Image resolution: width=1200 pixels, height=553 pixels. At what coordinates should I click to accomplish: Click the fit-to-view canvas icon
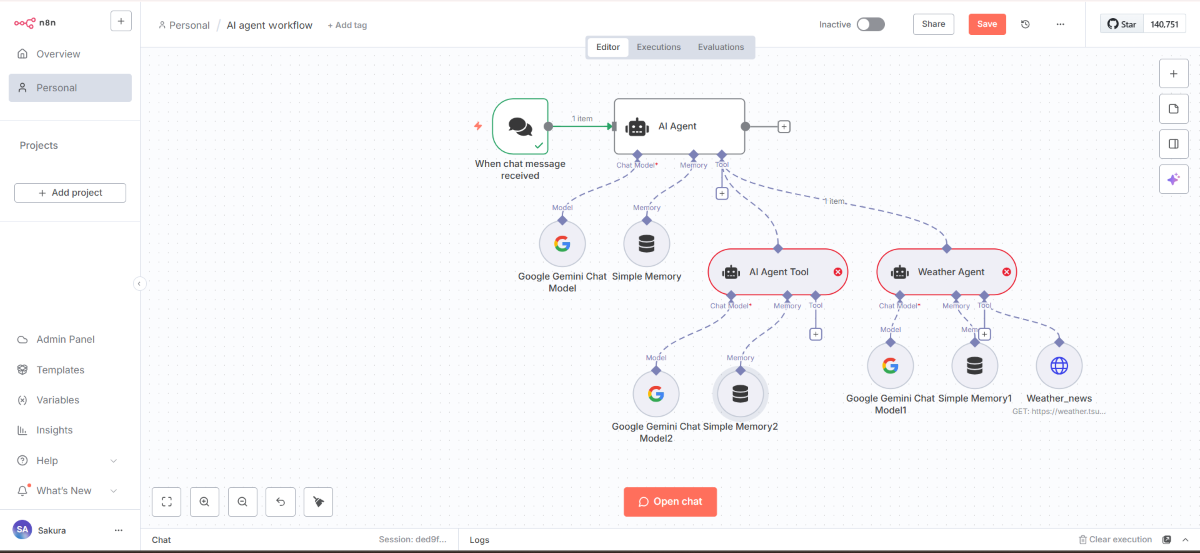167,502
